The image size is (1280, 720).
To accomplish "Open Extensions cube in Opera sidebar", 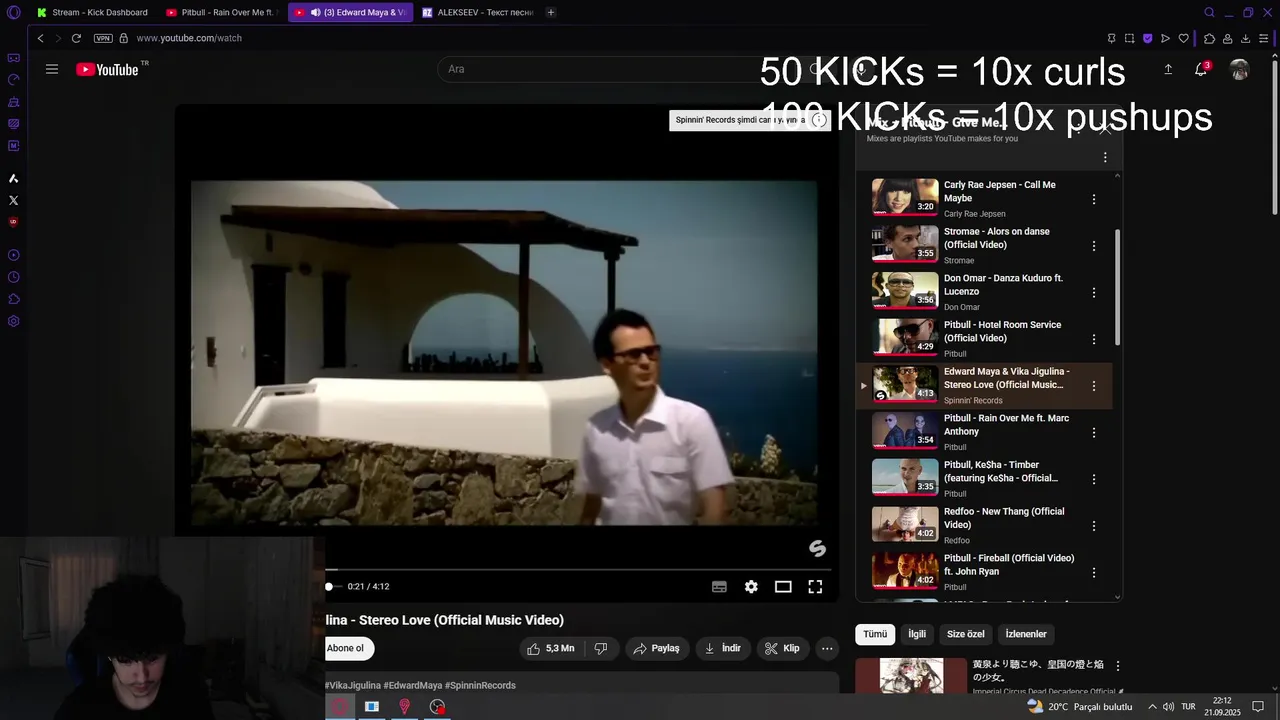I will click(x=14, y=299).
